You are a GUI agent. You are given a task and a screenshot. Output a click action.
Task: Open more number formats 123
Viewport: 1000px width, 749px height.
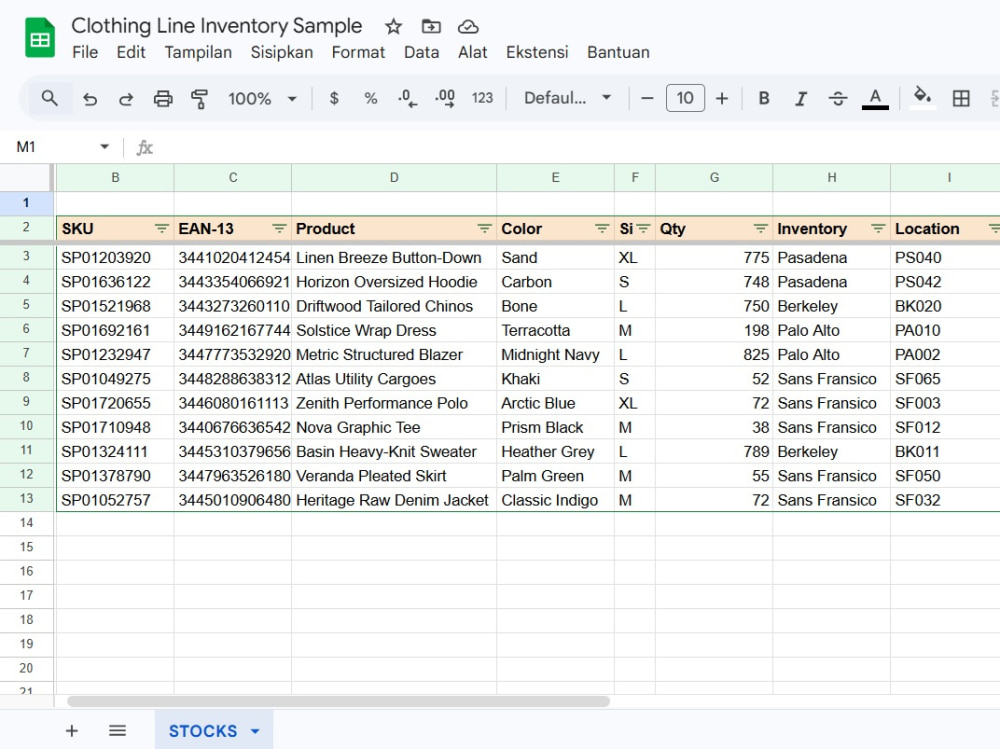pos(482,98)
